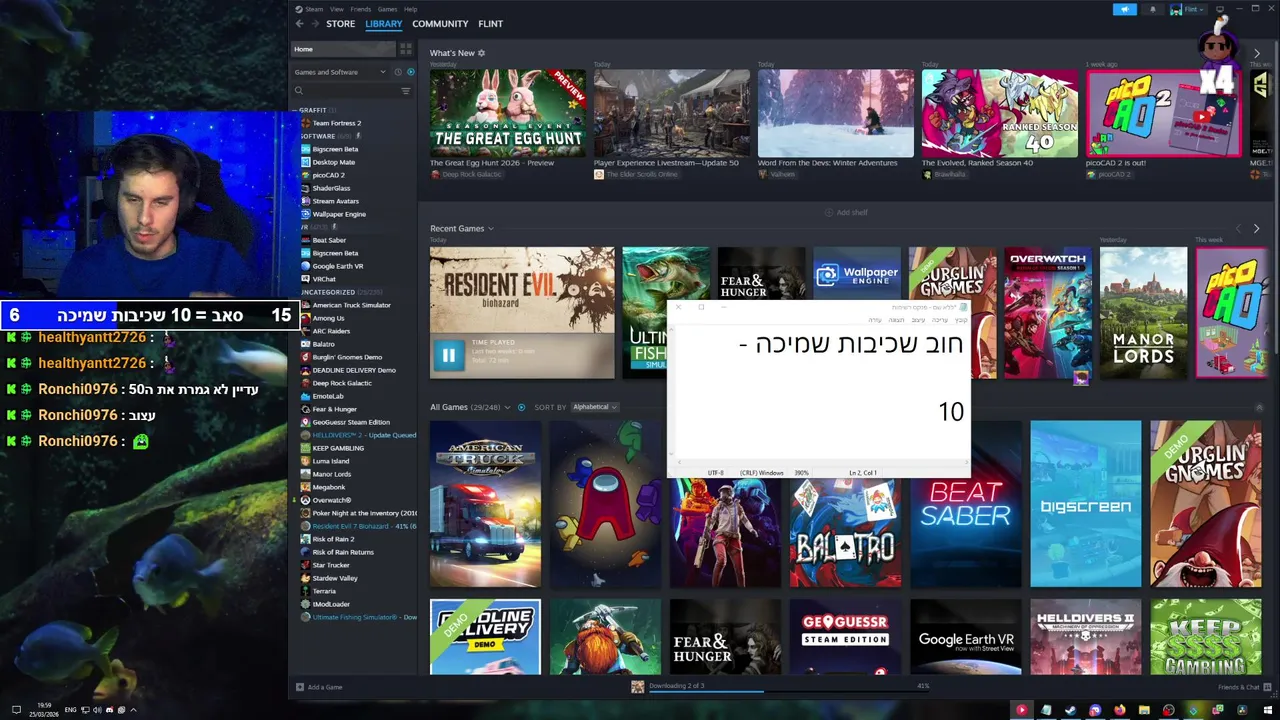This screenshot has height=720, width=1280.
Task: Pause Resident Evil 7 download
Action: (x=448, y=354)
